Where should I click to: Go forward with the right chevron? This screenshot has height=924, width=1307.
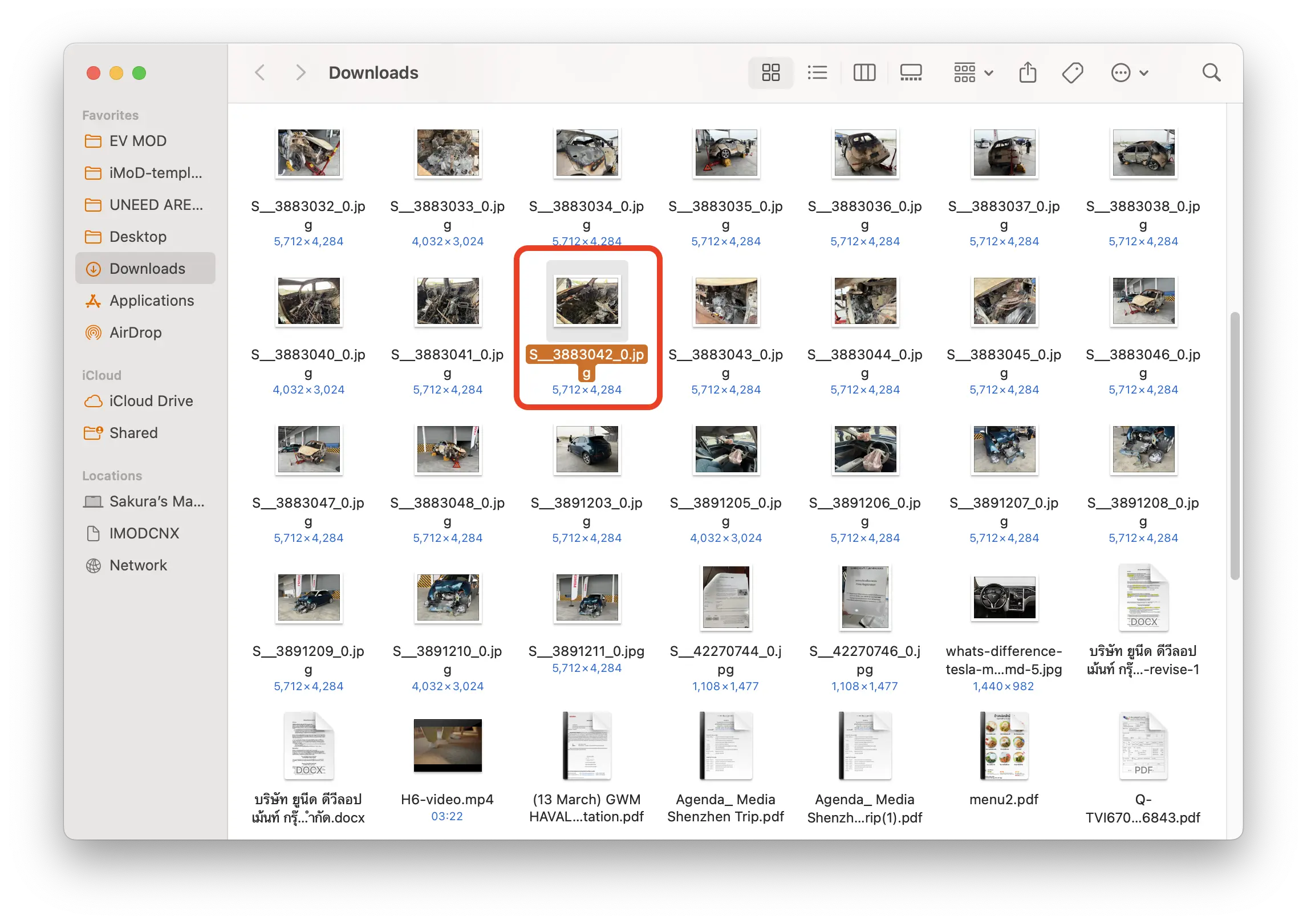[301, 73]
